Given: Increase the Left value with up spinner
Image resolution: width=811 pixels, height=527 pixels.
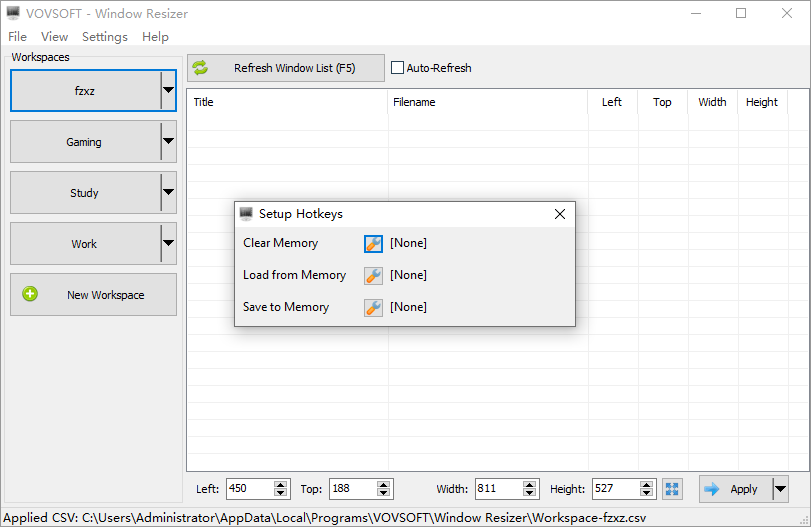Looking at the screenshot, I should [280, 485].
